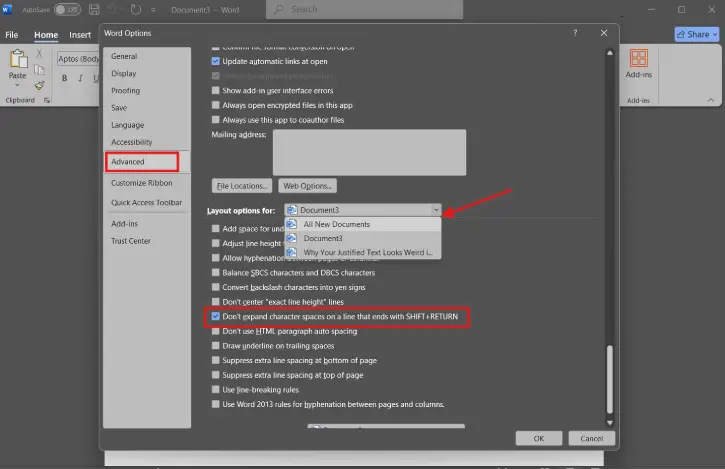
Task: Click the Search magnifier icon in title bar
Action: 278,9
